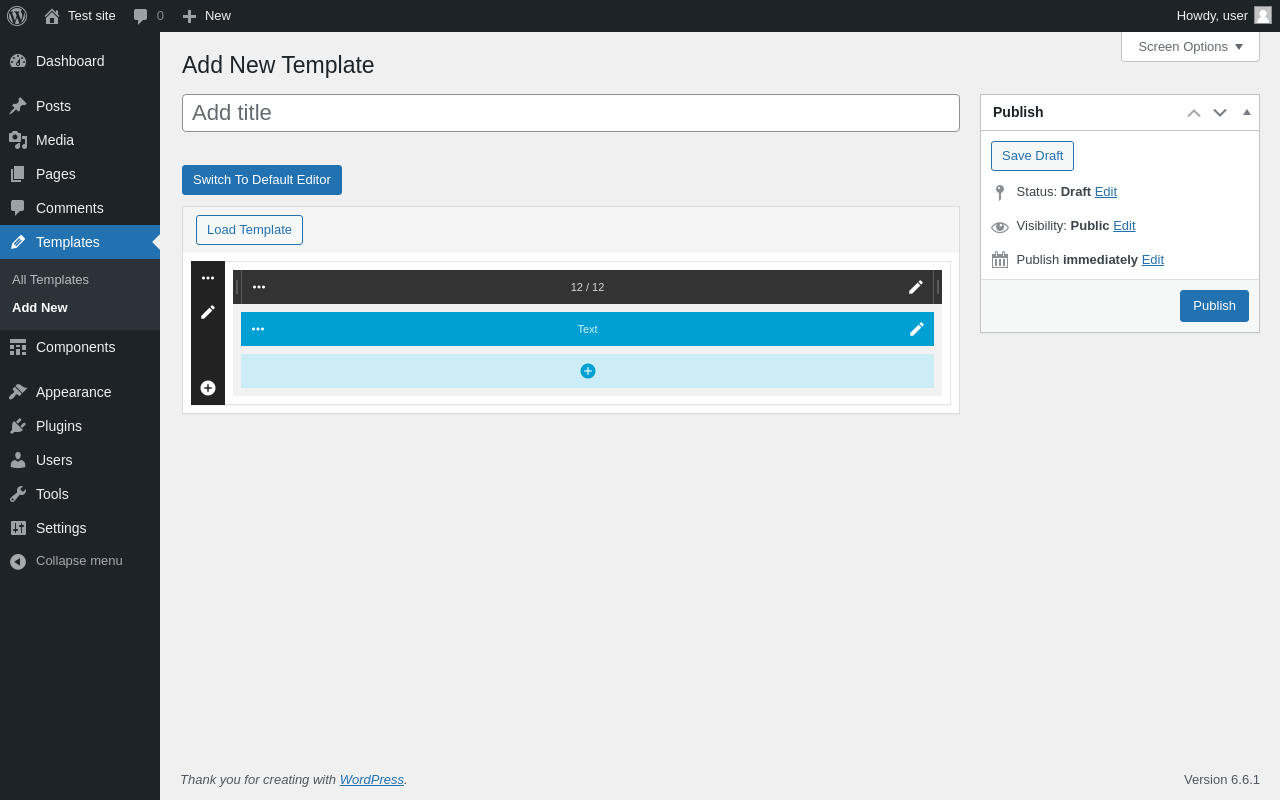The image size is (1280, 800).
Task: Edit the 12 / 12 column pencil
Action: [916, 287]
